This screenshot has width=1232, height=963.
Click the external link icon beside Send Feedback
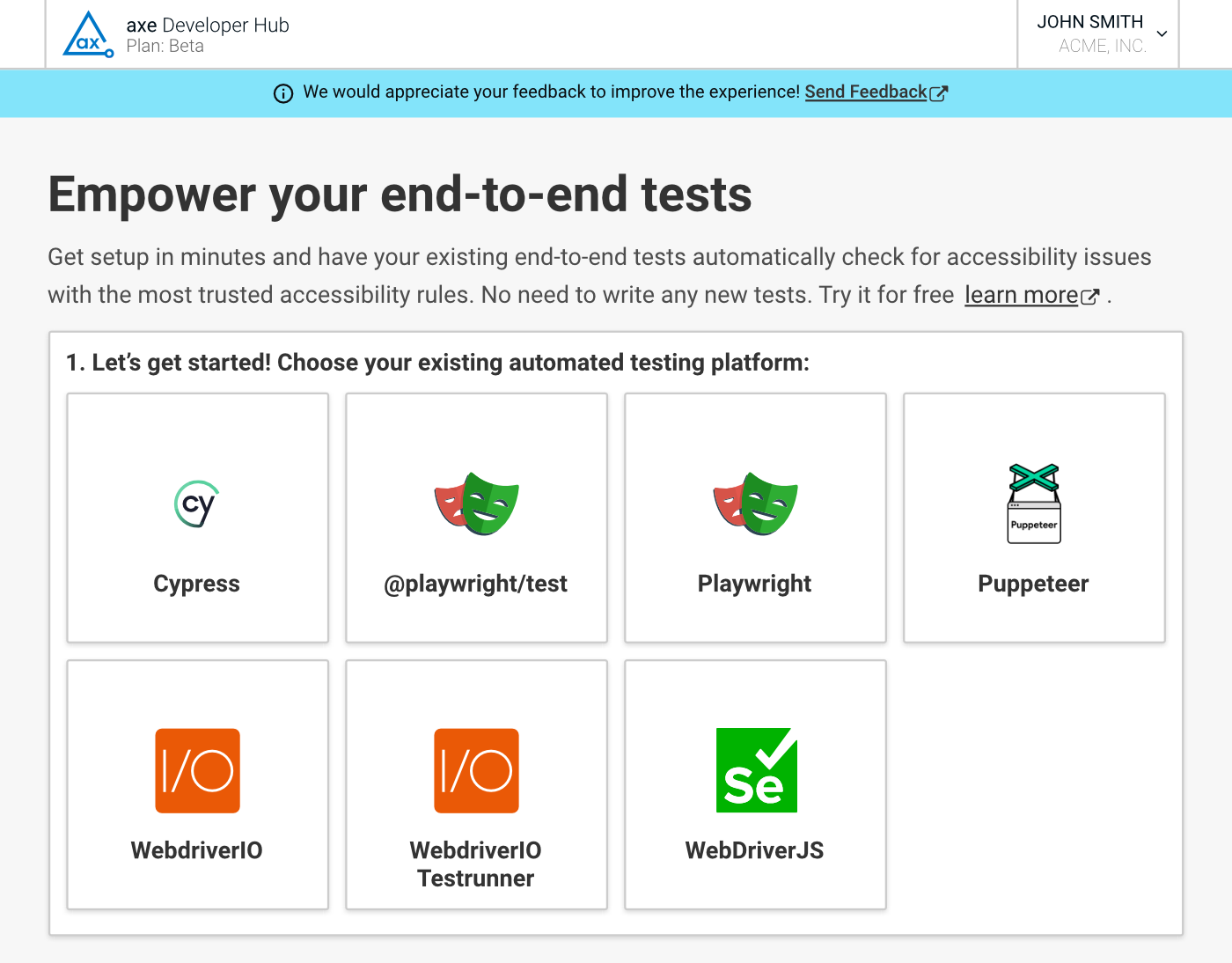coord(939,93)
